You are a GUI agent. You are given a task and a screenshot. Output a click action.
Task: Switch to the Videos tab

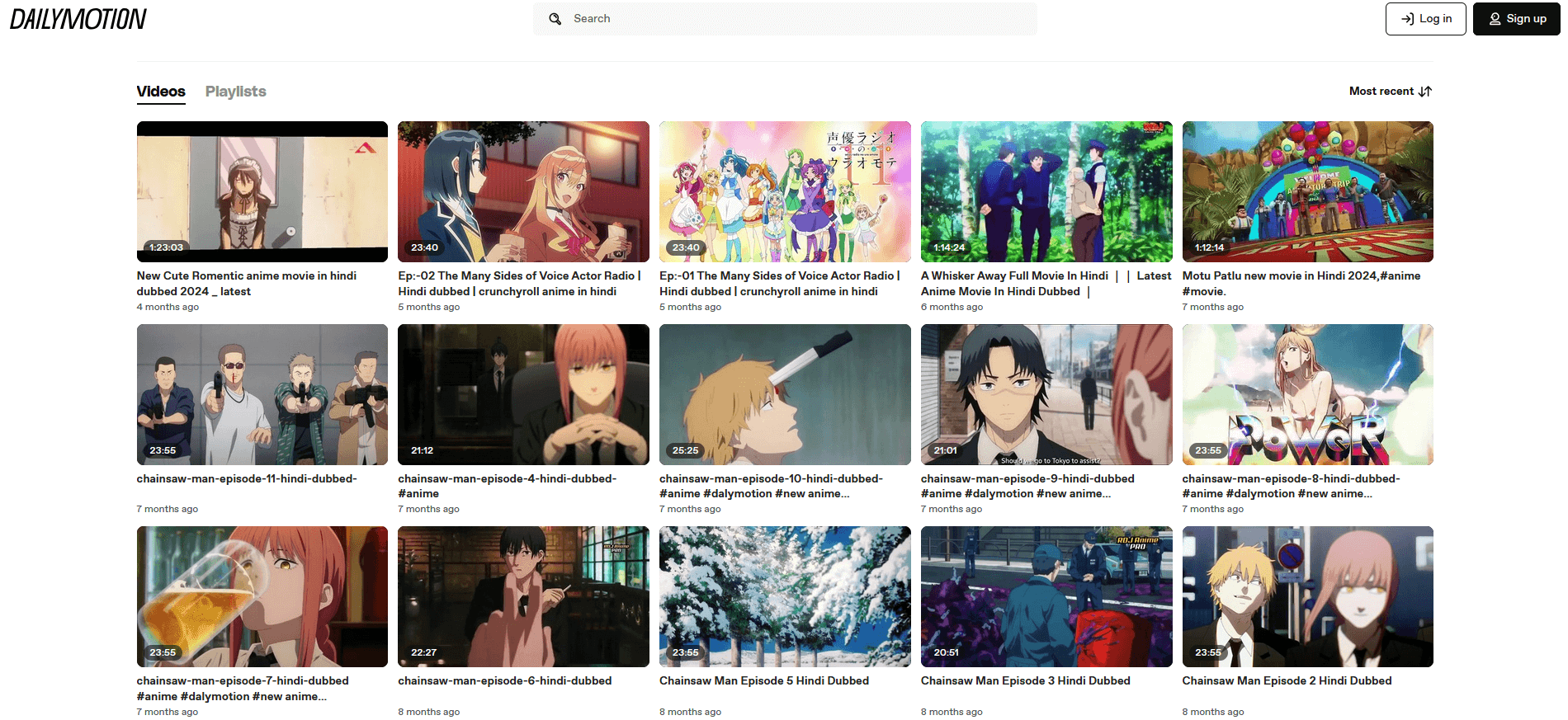coord(161,92)
